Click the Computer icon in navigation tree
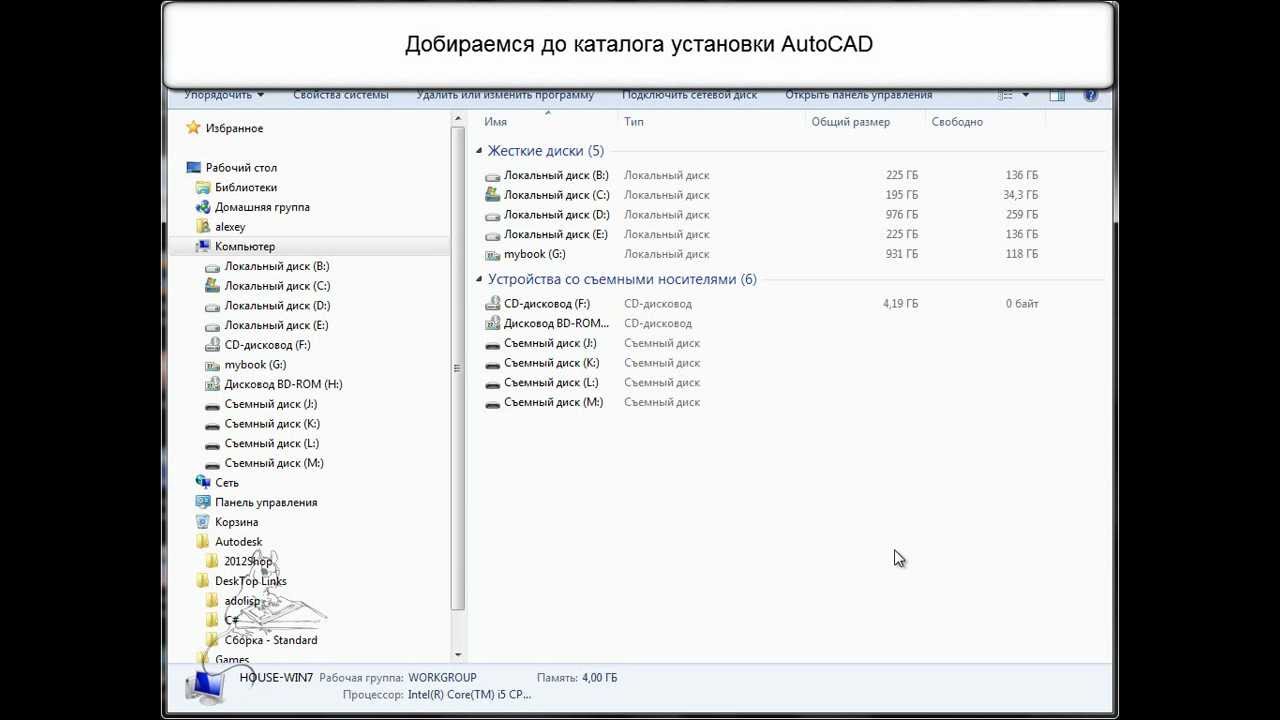This screenshot has width=1280, height=720. 203,246
